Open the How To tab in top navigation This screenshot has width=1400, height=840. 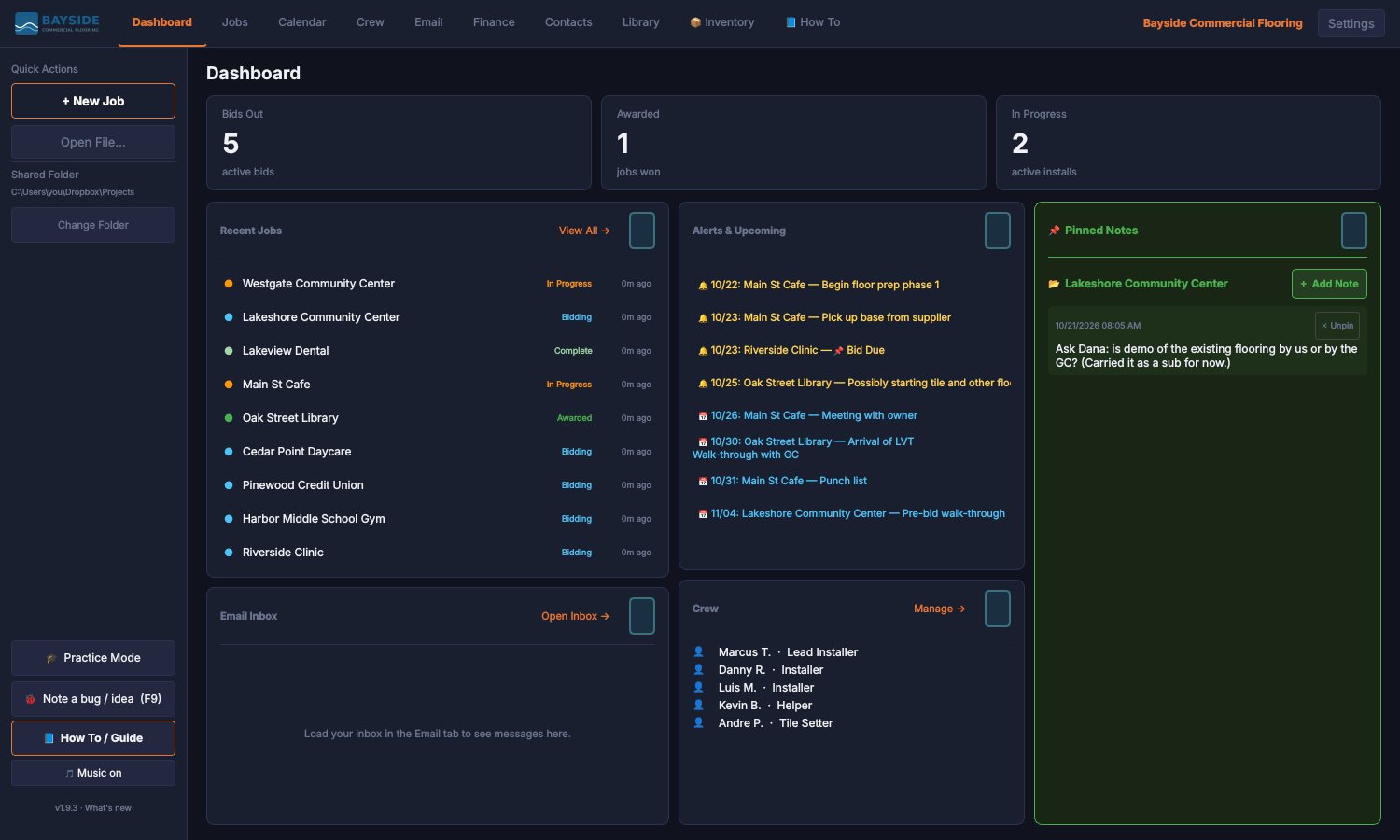click(x=813, y=22)
